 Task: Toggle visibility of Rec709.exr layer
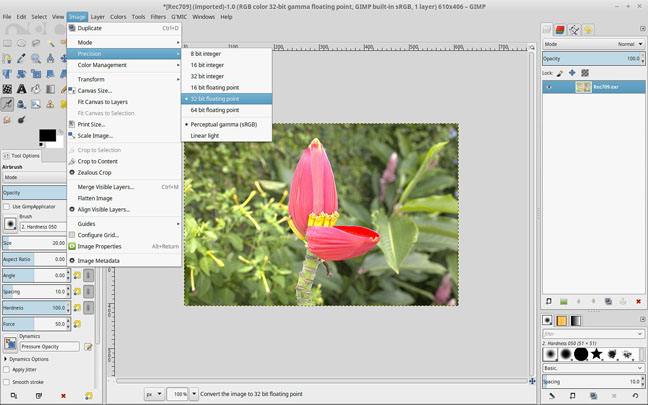pyautogui.click(x=549, y=87)
